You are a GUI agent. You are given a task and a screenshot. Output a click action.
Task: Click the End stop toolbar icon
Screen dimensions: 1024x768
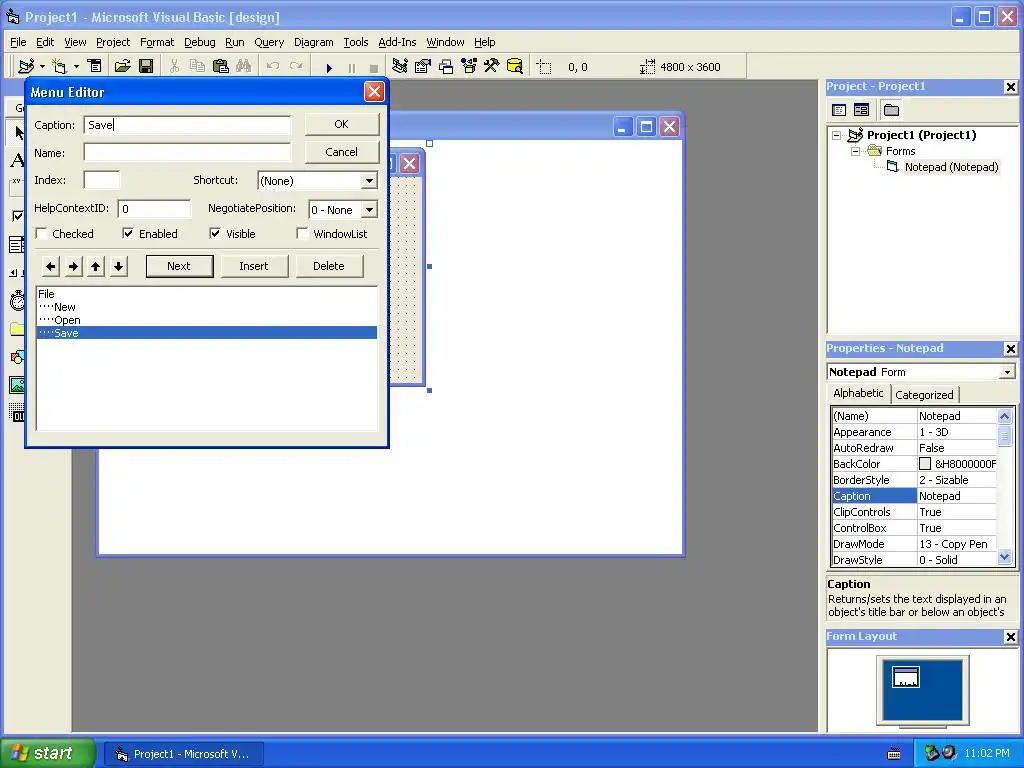374,67
